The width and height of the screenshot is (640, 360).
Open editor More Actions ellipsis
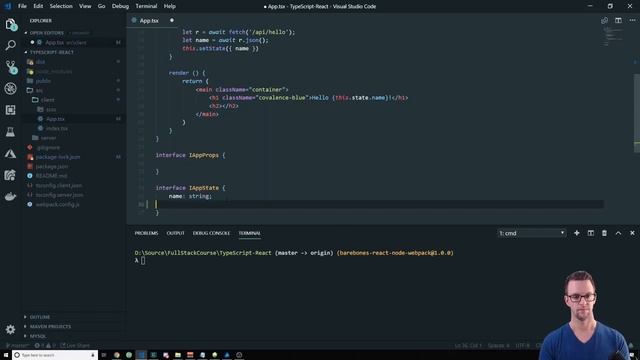[632, 20]
